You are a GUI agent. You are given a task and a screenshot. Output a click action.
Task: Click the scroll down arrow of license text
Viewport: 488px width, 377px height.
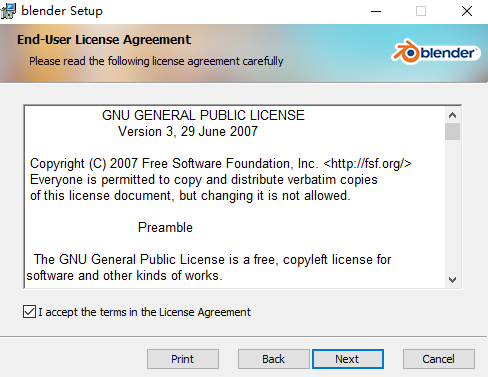(x=452, y=280)
